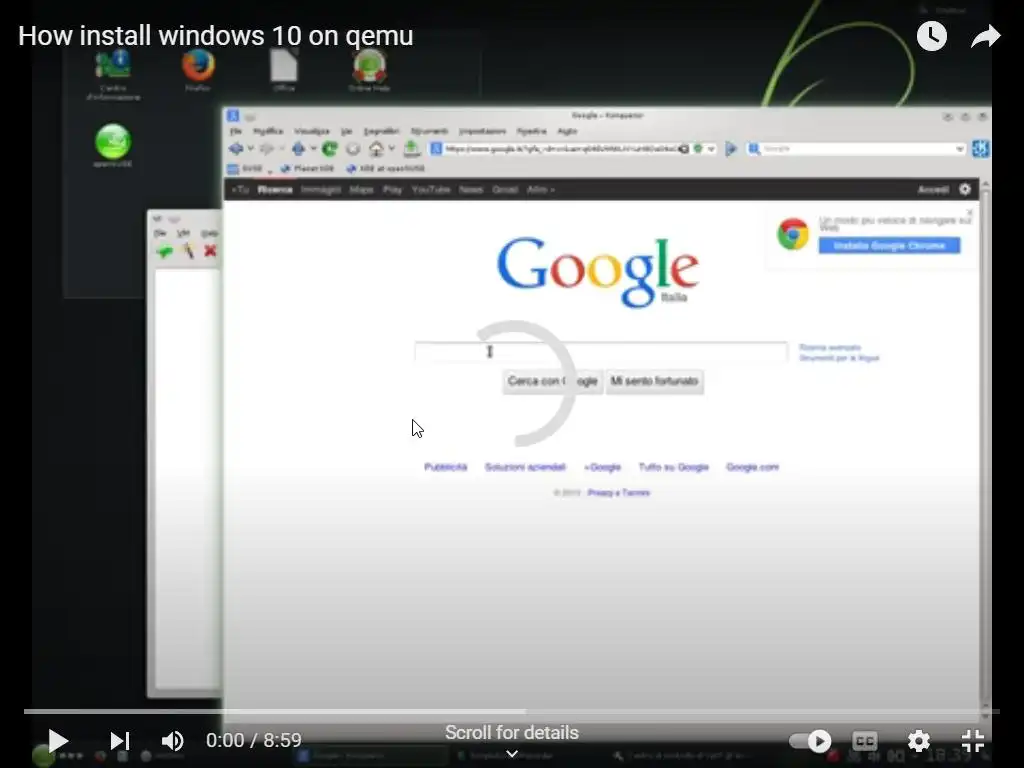The image size is (1024, 768).
Task: Select Immagini in the Google bar
Action: 321,189
